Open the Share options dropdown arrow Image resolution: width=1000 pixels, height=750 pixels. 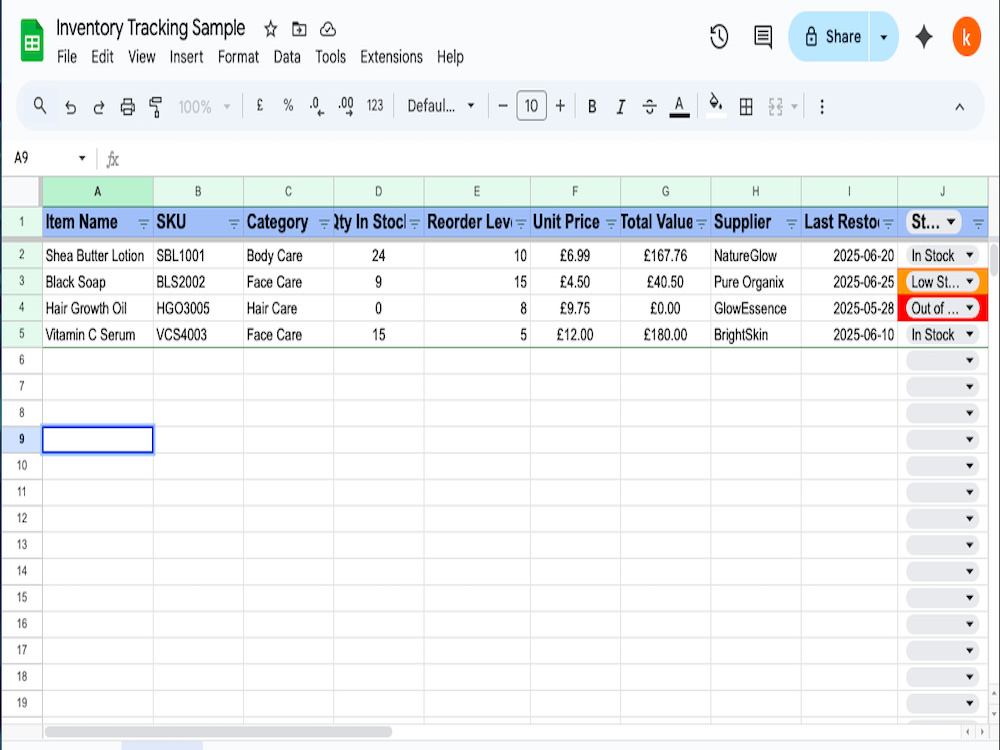coord(884,37)
